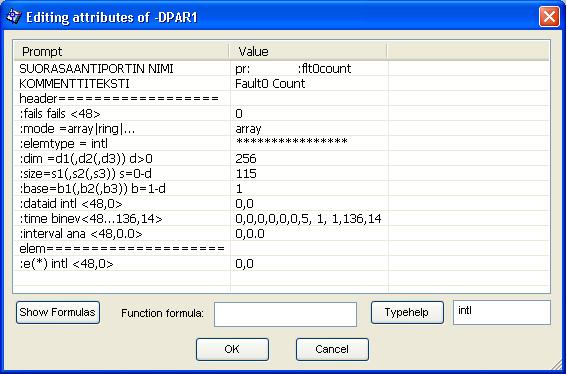567x374 pixels.
Task: Click the 0,0 value of :e(*)
Action: pos(244,264)
